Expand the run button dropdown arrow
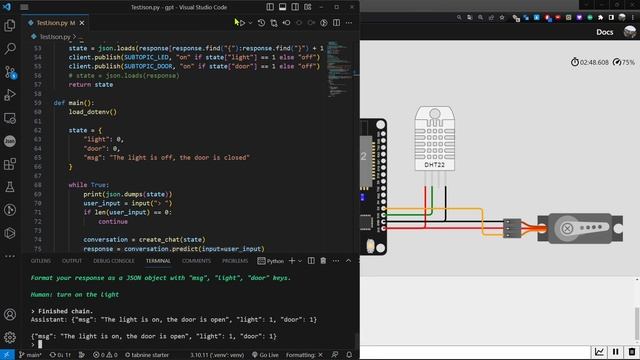640x360 pixels. 250,23
